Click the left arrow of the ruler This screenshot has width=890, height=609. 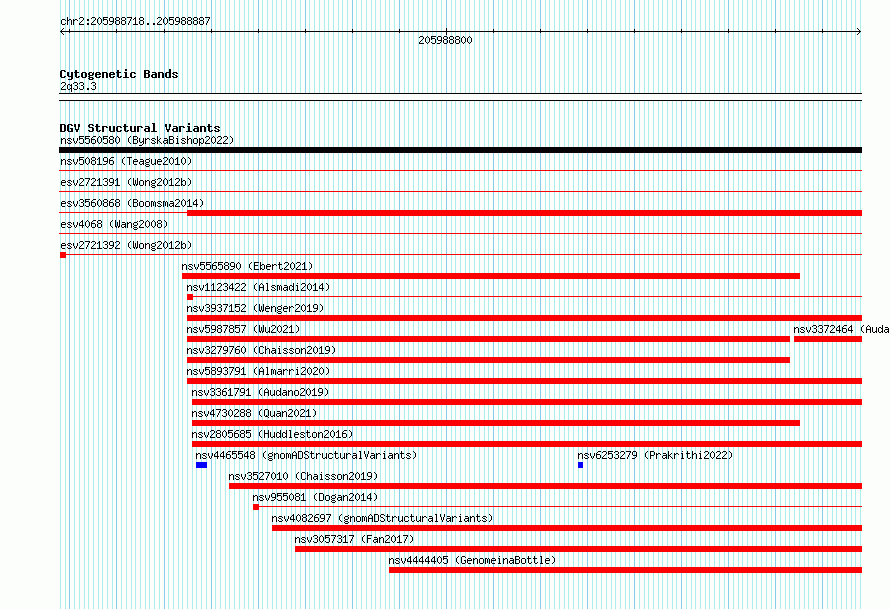(x=63, y=32)
